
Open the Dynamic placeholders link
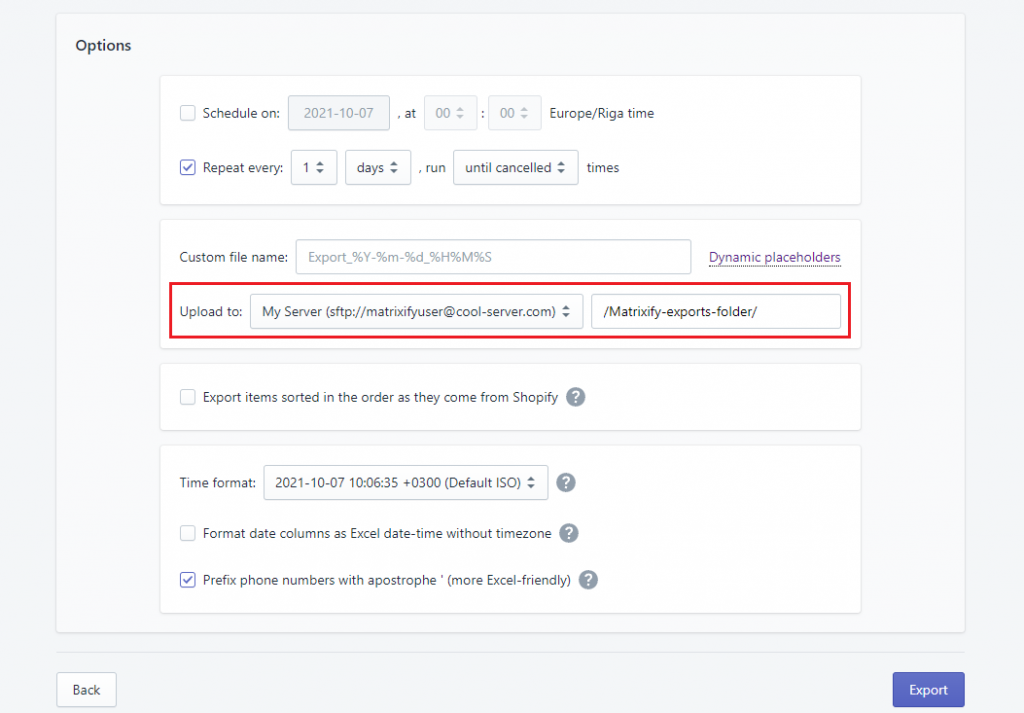[774, 257]
